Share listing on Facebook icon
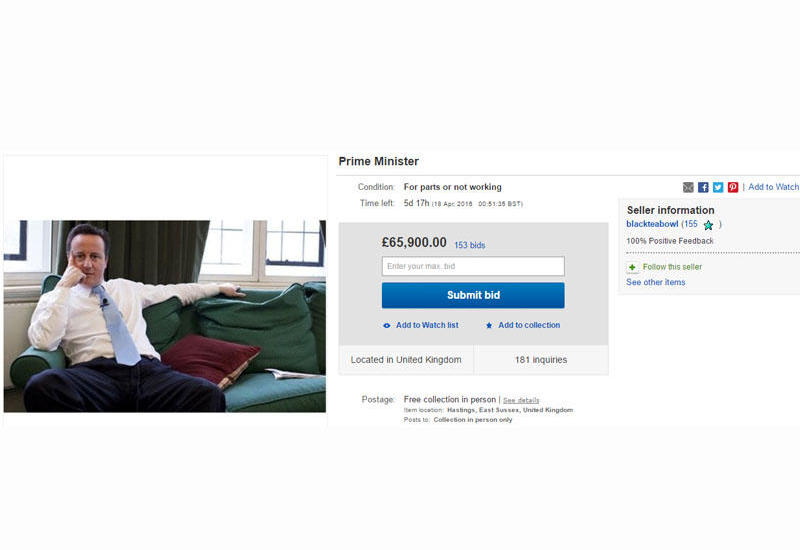Image resolution: width=800 pixels, height=550 pixels. point(703,187)
